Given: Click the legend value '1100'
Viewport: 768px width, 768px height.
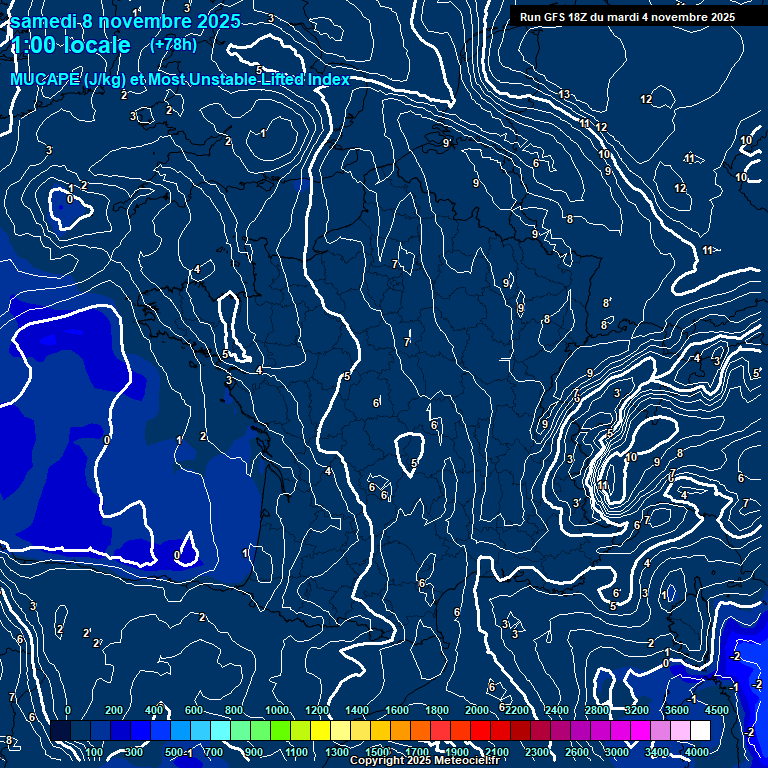Looking at the screenshot, I should point(296,752).
